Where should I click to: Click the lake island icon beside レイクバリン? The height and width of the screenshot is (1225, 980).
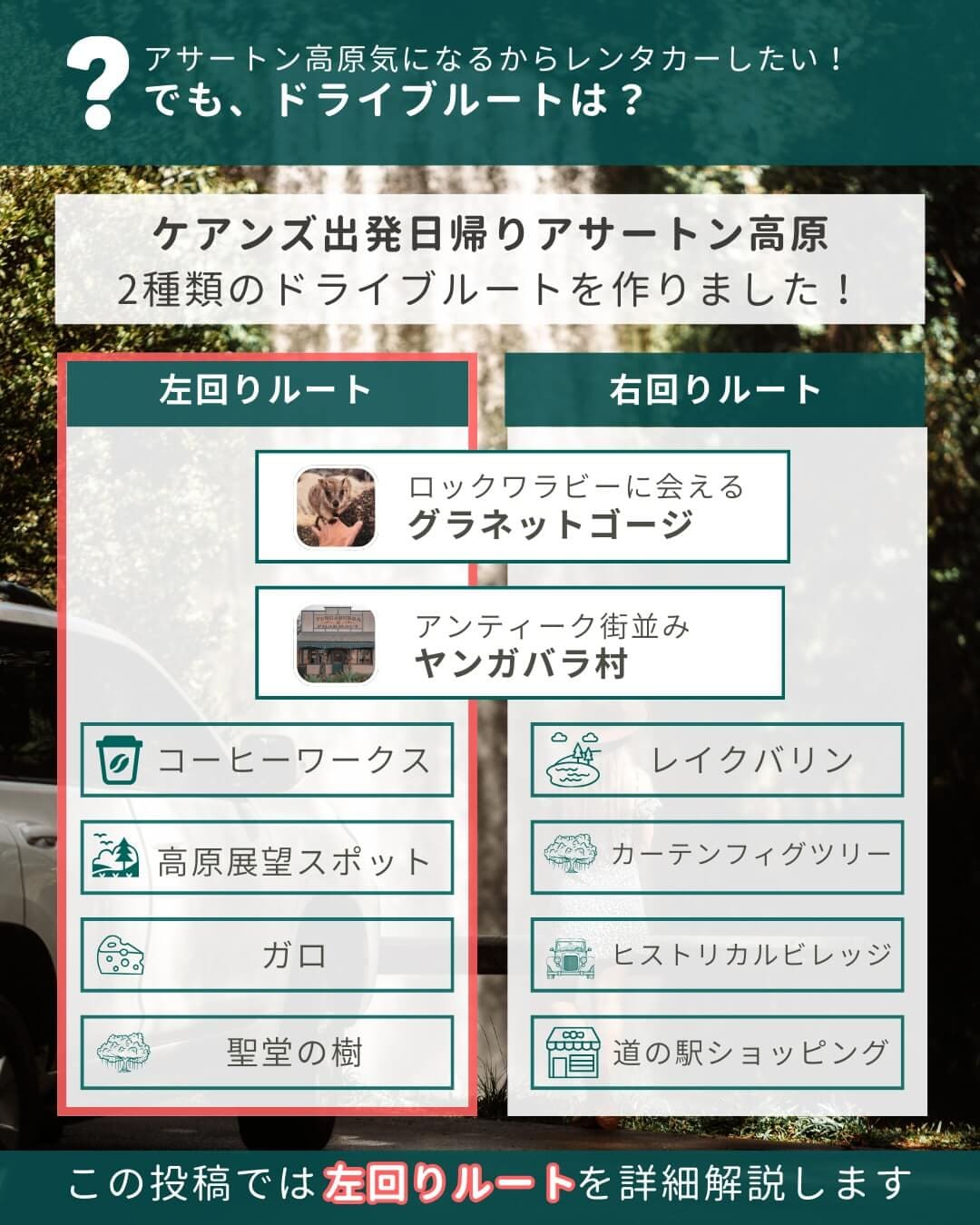tap(573, 759)
